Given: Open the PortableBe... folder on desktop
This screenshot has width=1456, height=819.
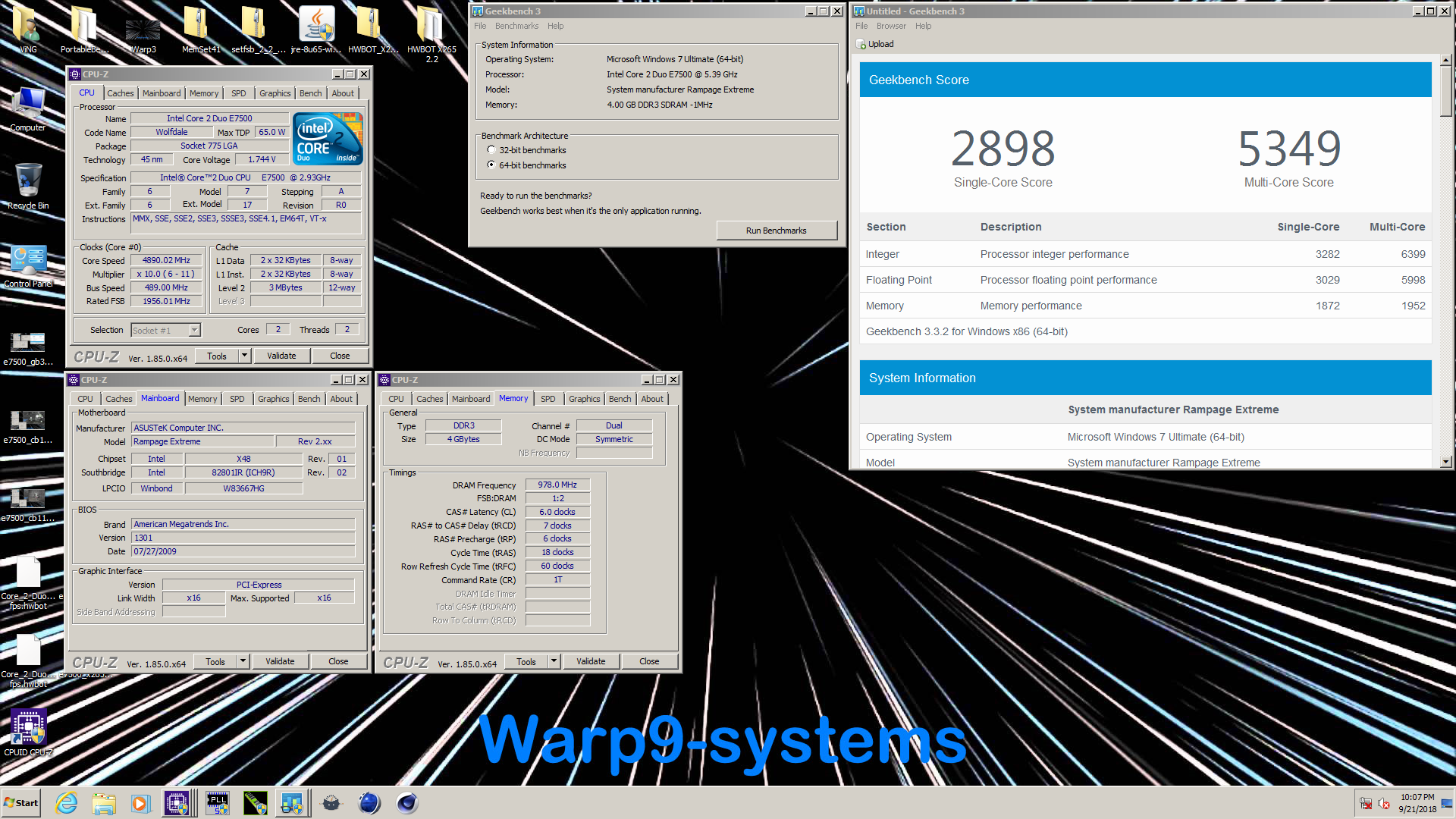Looking at the screenshot, I should coord(84,29).
